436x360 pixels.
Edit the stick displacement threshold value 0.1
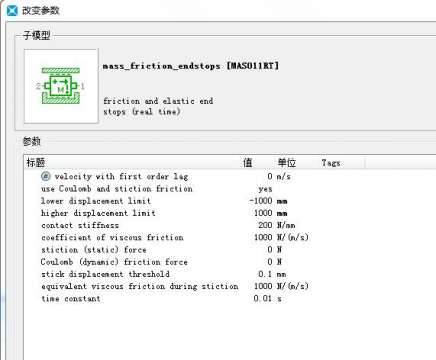[x=265, y=274]
